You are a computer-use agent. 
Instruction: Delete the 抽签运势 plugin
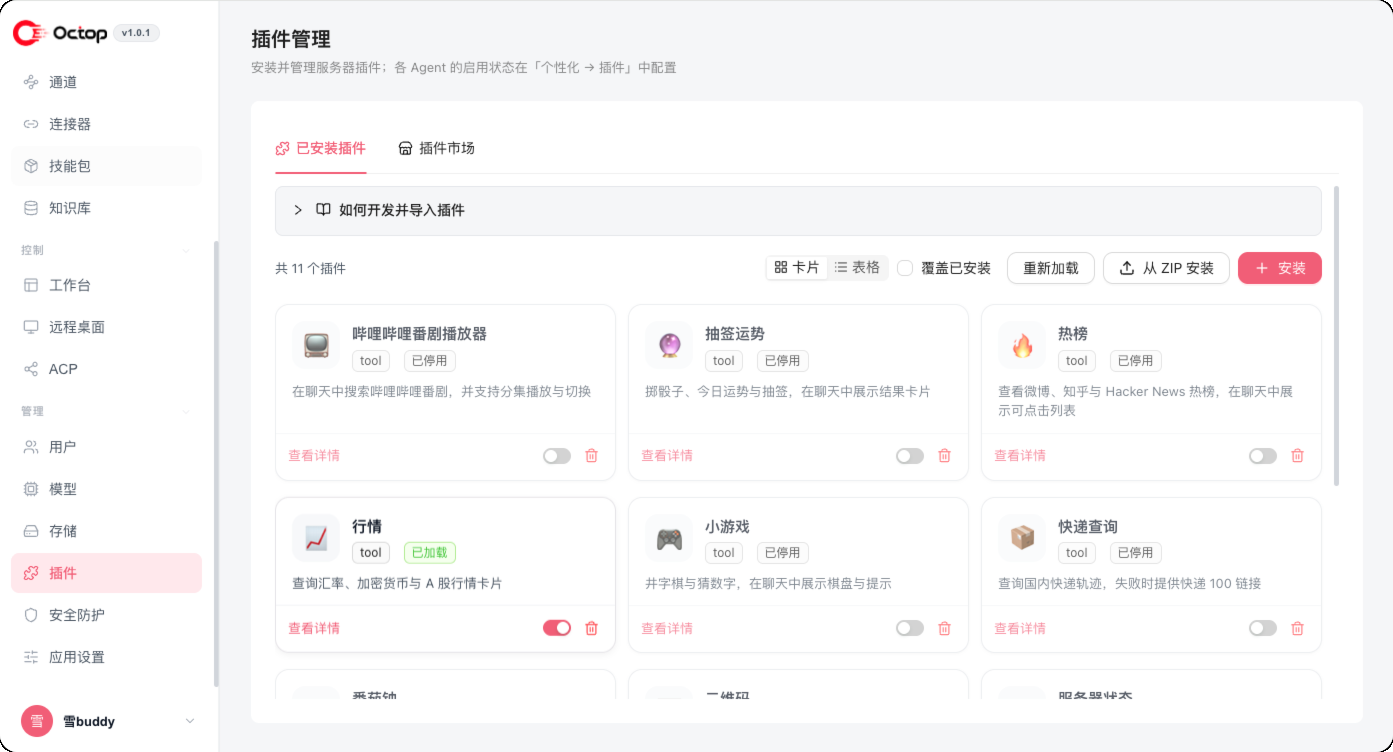944,456
